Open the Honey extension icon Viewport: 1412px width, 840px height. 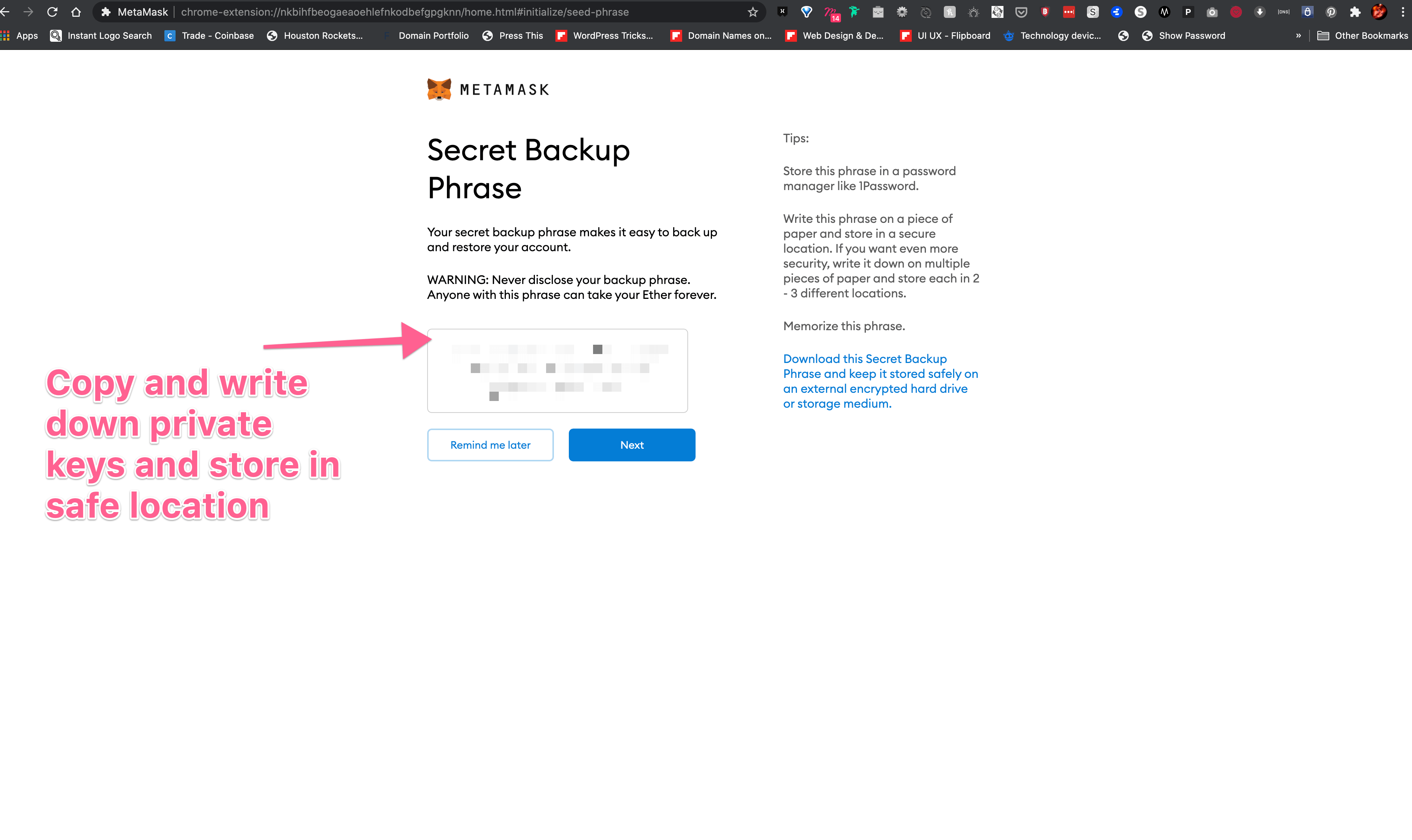(949, 12)
